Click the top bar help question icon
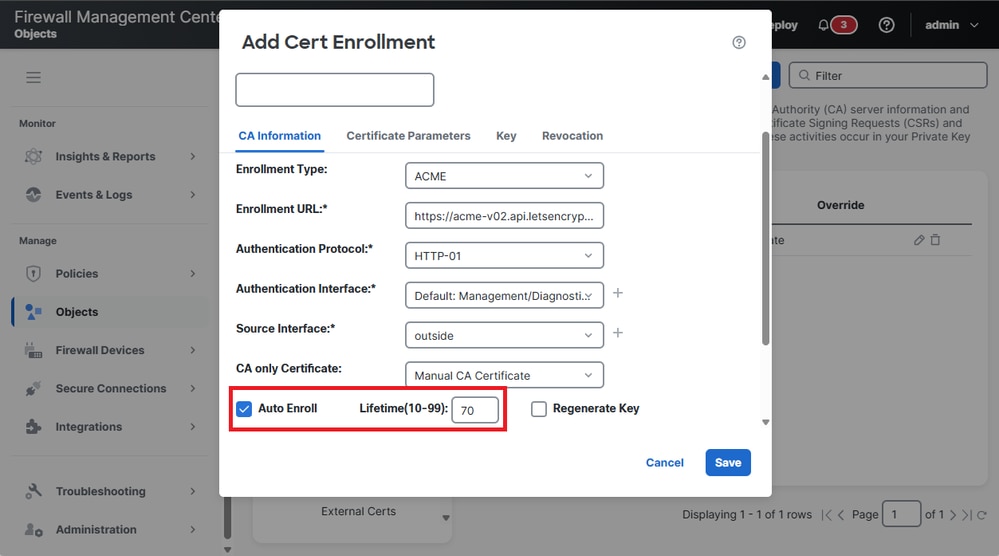 tap(886, 25)
